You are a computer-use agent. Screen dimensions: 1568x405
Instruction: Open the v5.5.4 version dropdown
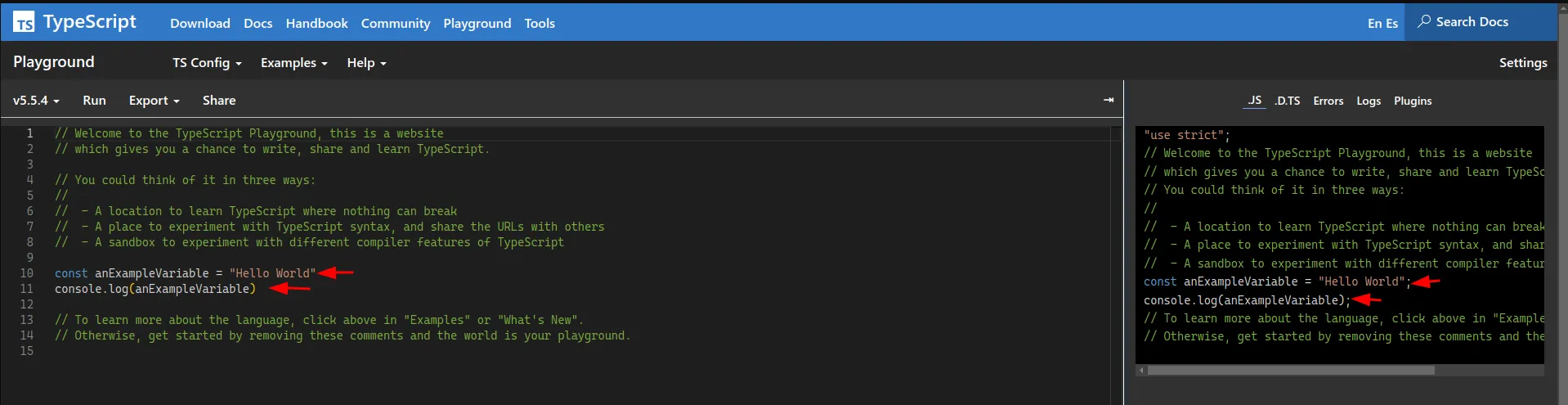pyautogui.click(x=36, y=101)
